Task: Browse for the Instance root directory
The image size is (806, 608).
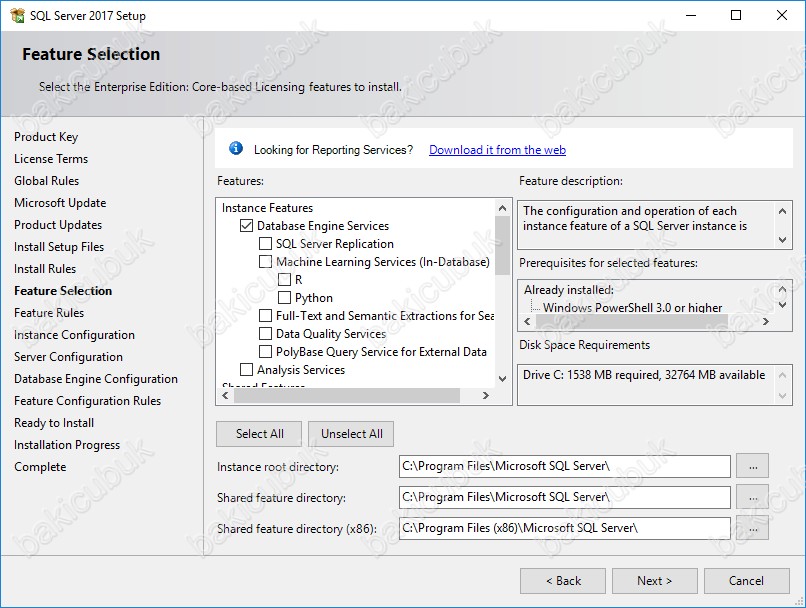Action: pos(753,466)
